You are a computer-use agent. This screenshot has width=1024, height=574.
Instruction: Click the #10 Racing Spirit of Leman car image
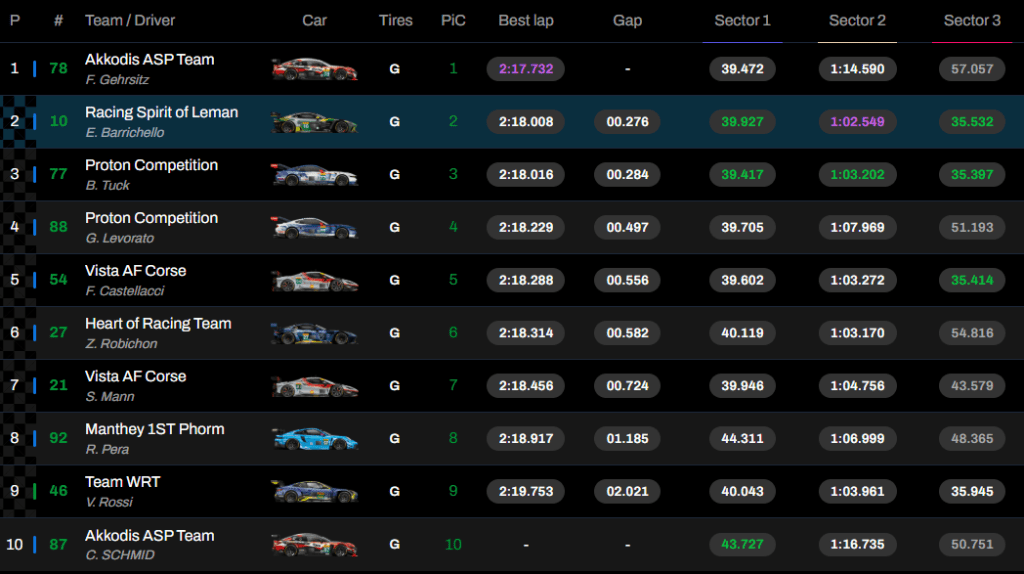click(x=314, y=122)
